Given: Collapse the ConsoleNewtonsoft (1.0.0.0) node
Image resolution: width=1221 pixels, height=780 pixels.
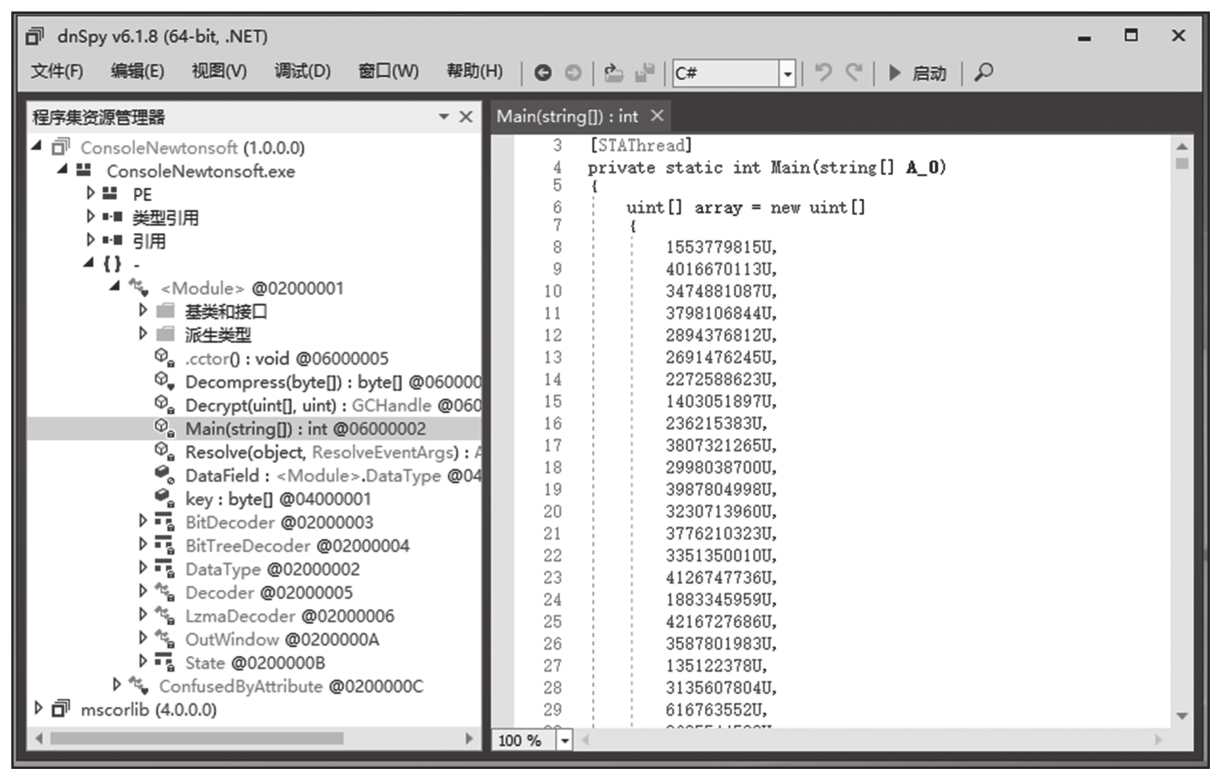Looking at the screenshot, I should (x=38, y=147).
